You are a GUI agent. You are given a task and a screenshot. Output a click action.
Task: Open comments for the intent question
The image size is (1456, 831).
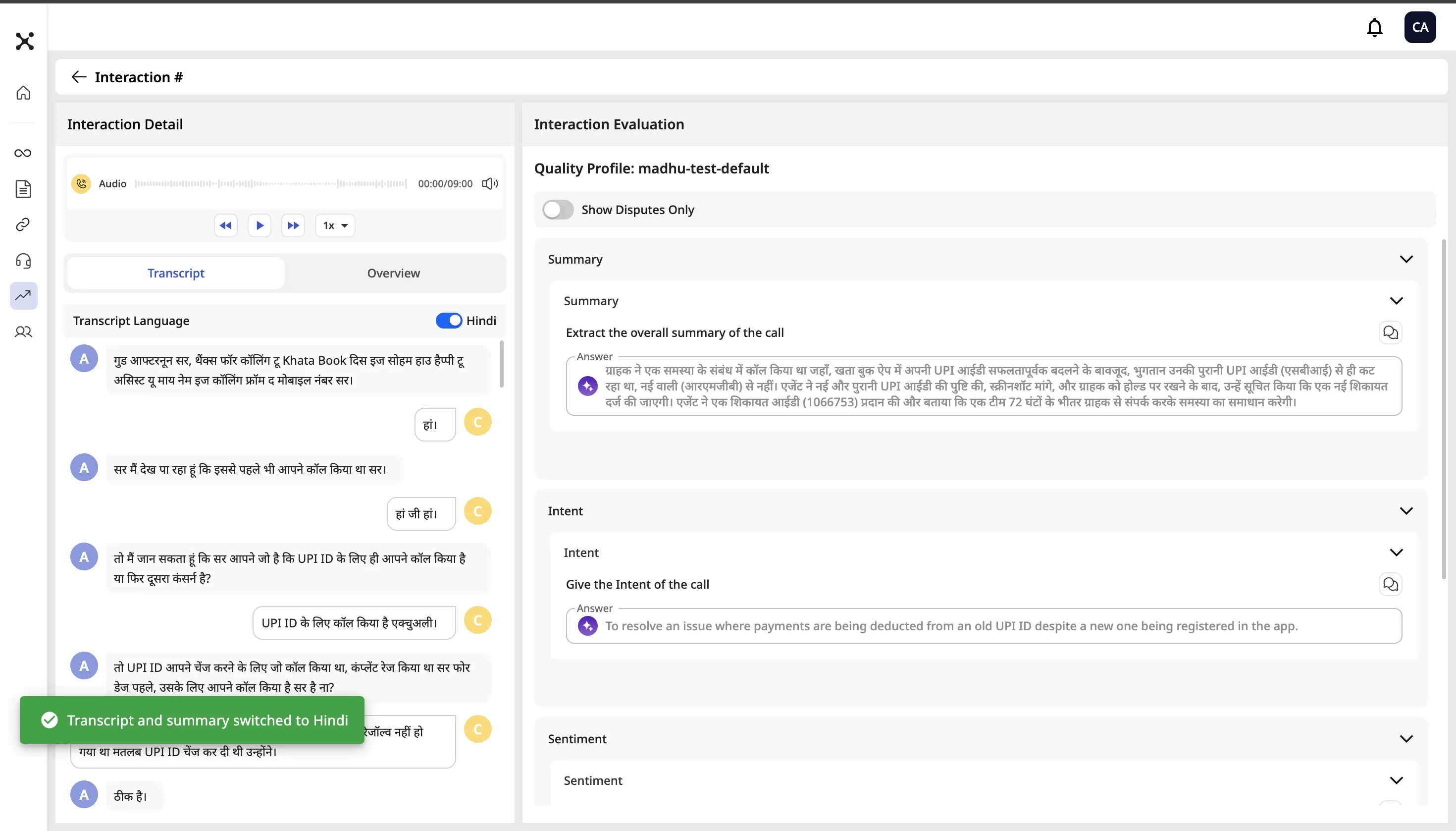1391,584
